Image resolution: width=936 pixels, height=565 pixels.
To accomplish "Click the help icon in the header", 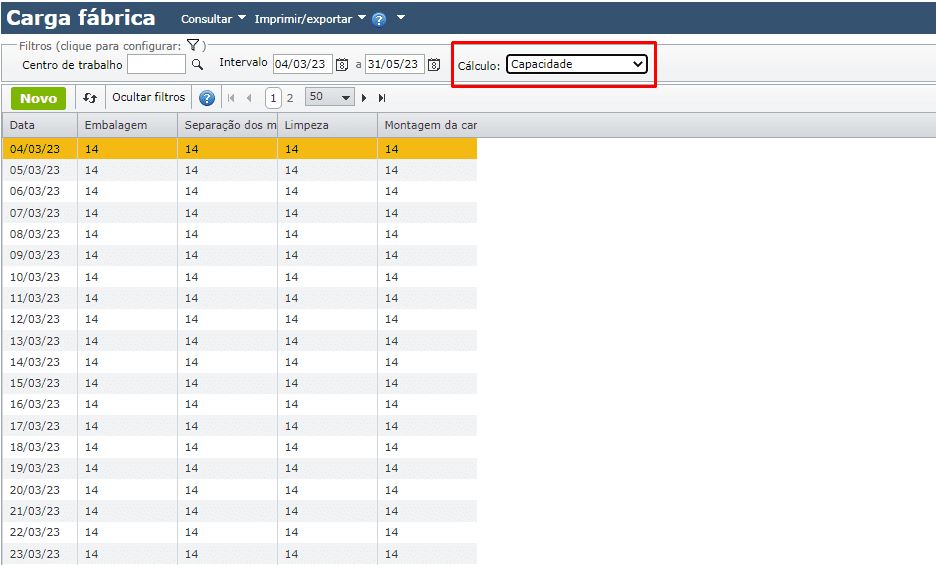I will (x=379, y=20).
